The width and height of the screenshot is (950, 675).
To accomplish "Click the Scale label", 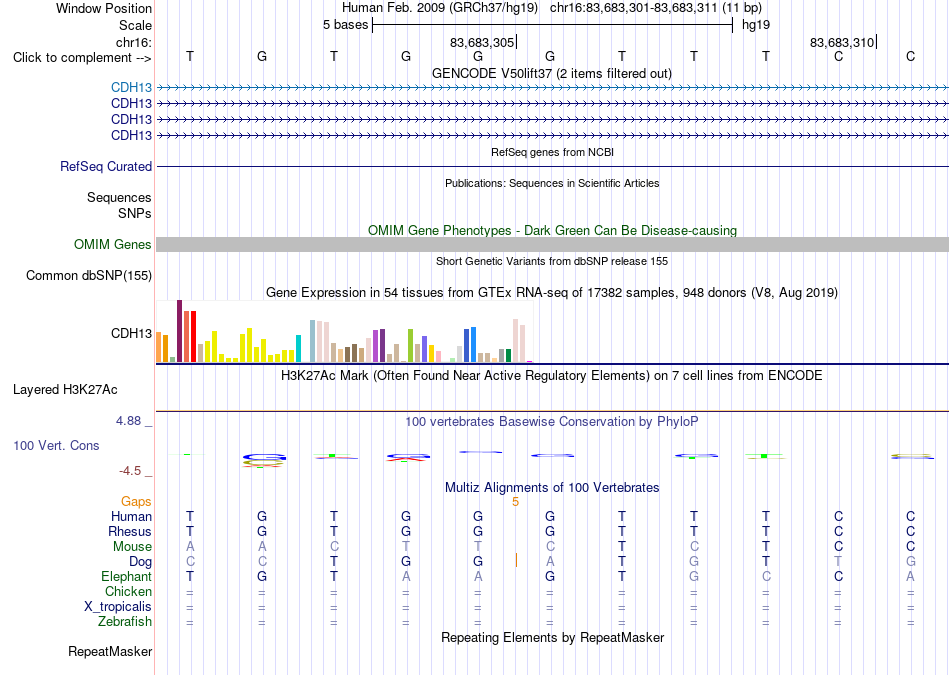I will 135,25.
